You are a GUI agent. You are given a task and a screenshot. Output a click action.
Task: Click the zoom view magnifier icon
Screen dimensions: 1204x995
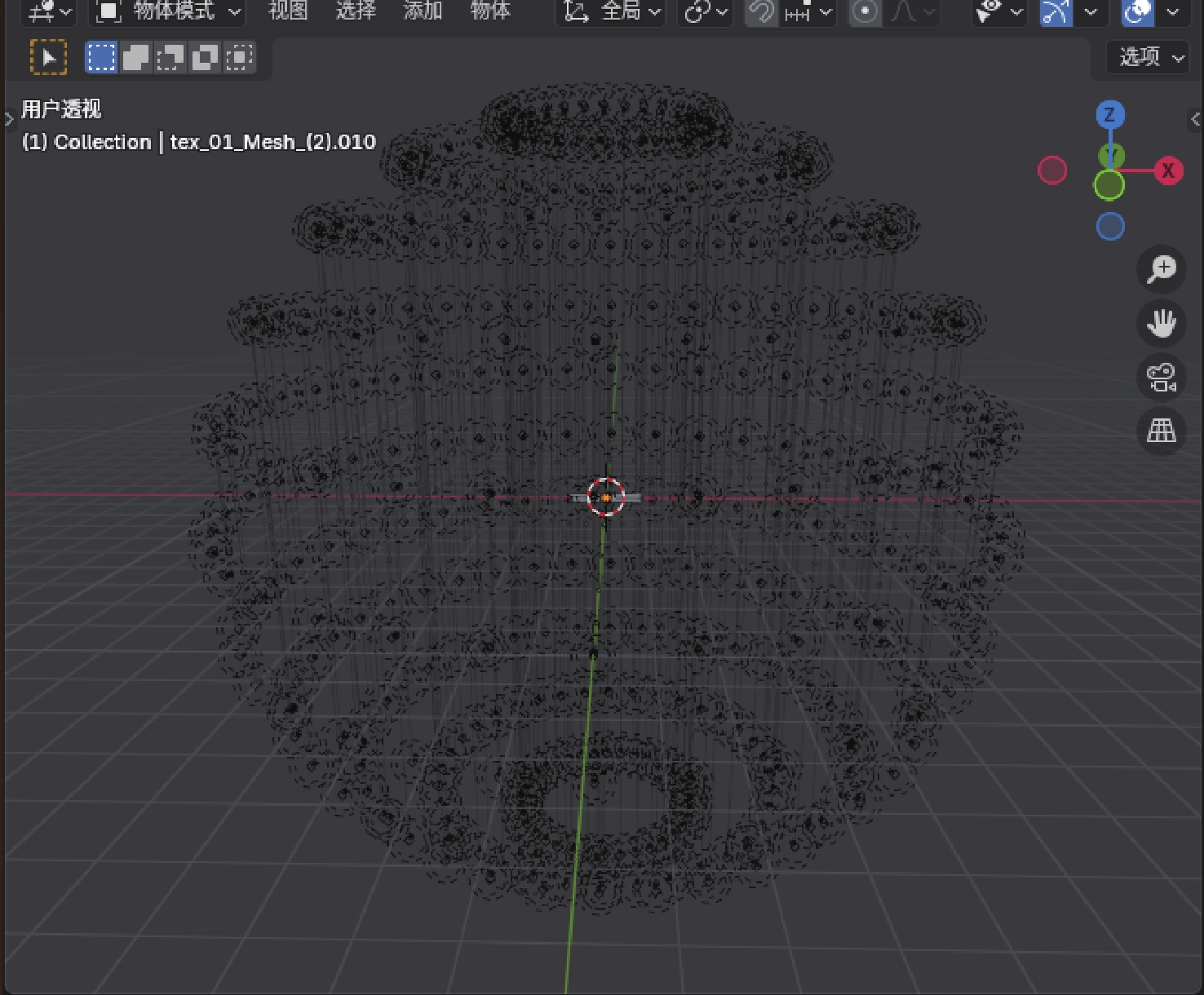(1161, 269)
